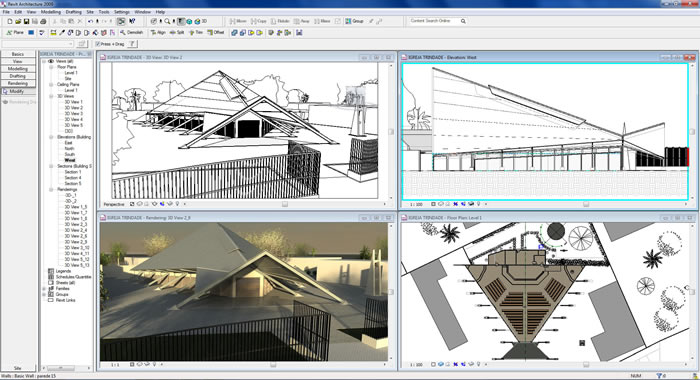Open the Window menu
700x380 pixels.
pos(142,12)
